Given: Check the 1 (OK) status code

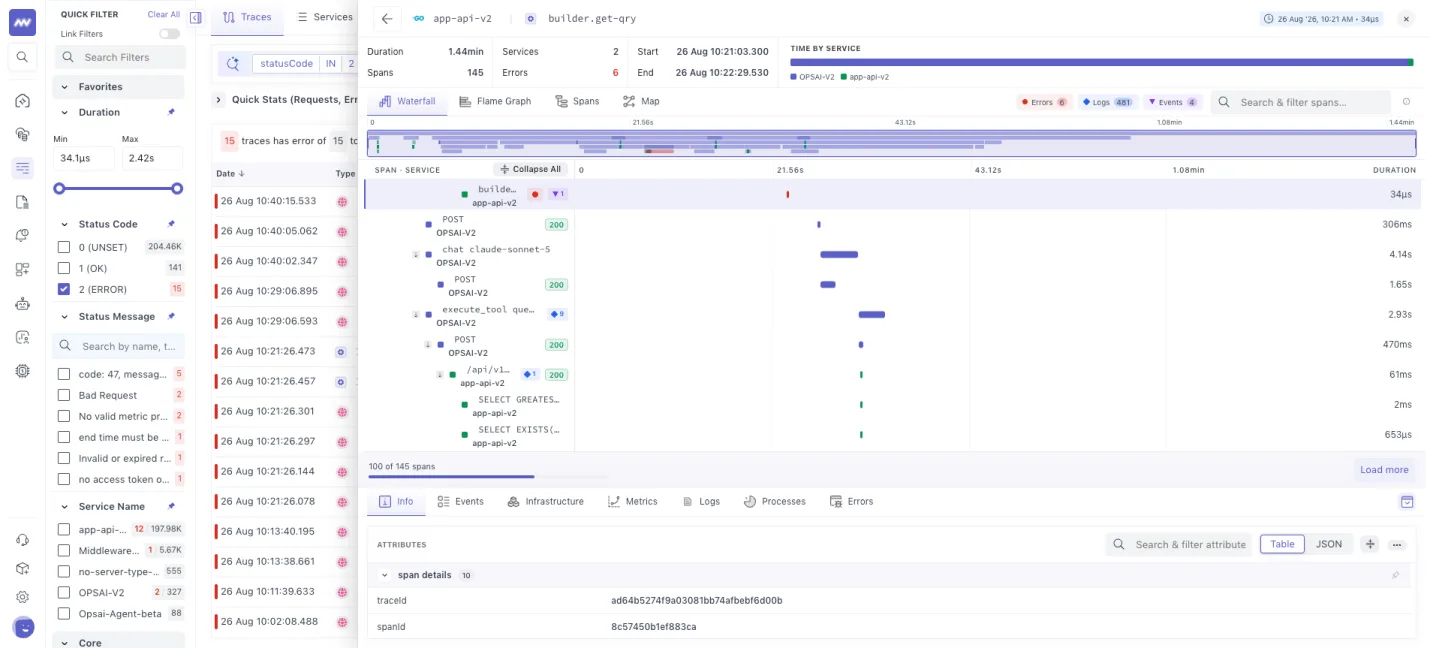Looking at the screenshot, I should 64,268.
